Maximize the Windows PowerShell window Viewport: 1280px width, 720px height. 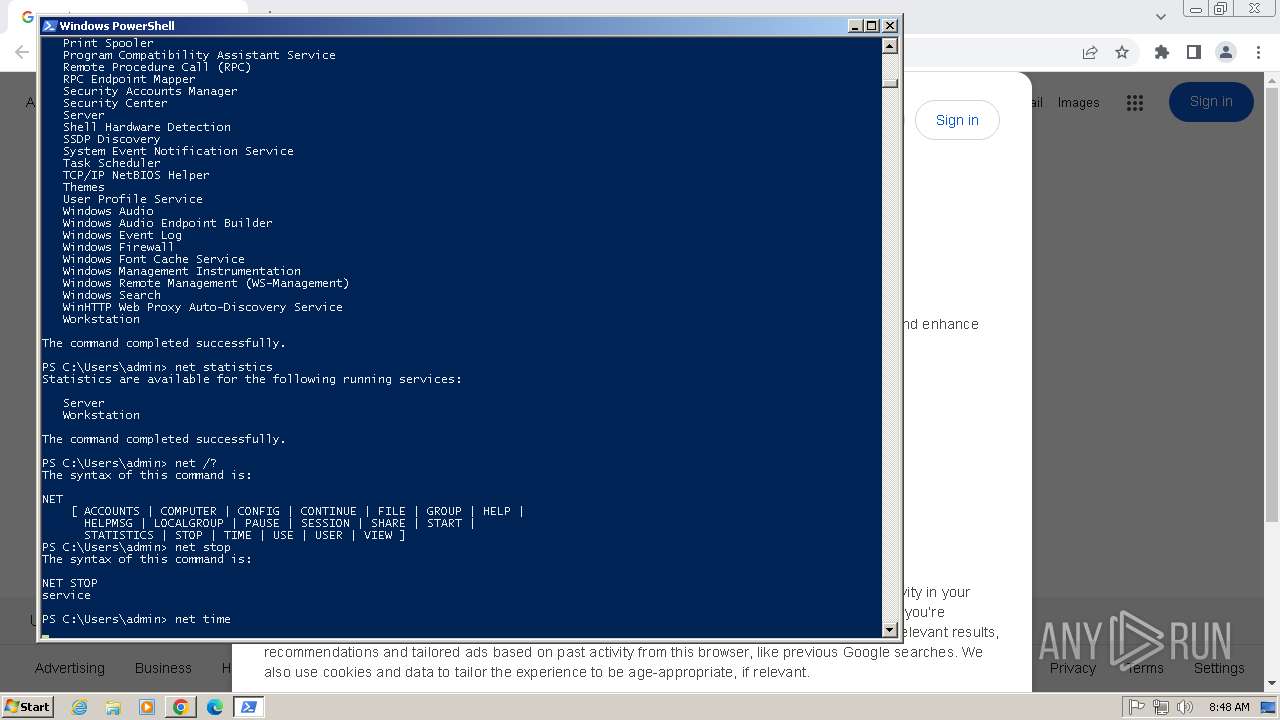(872, 26)
